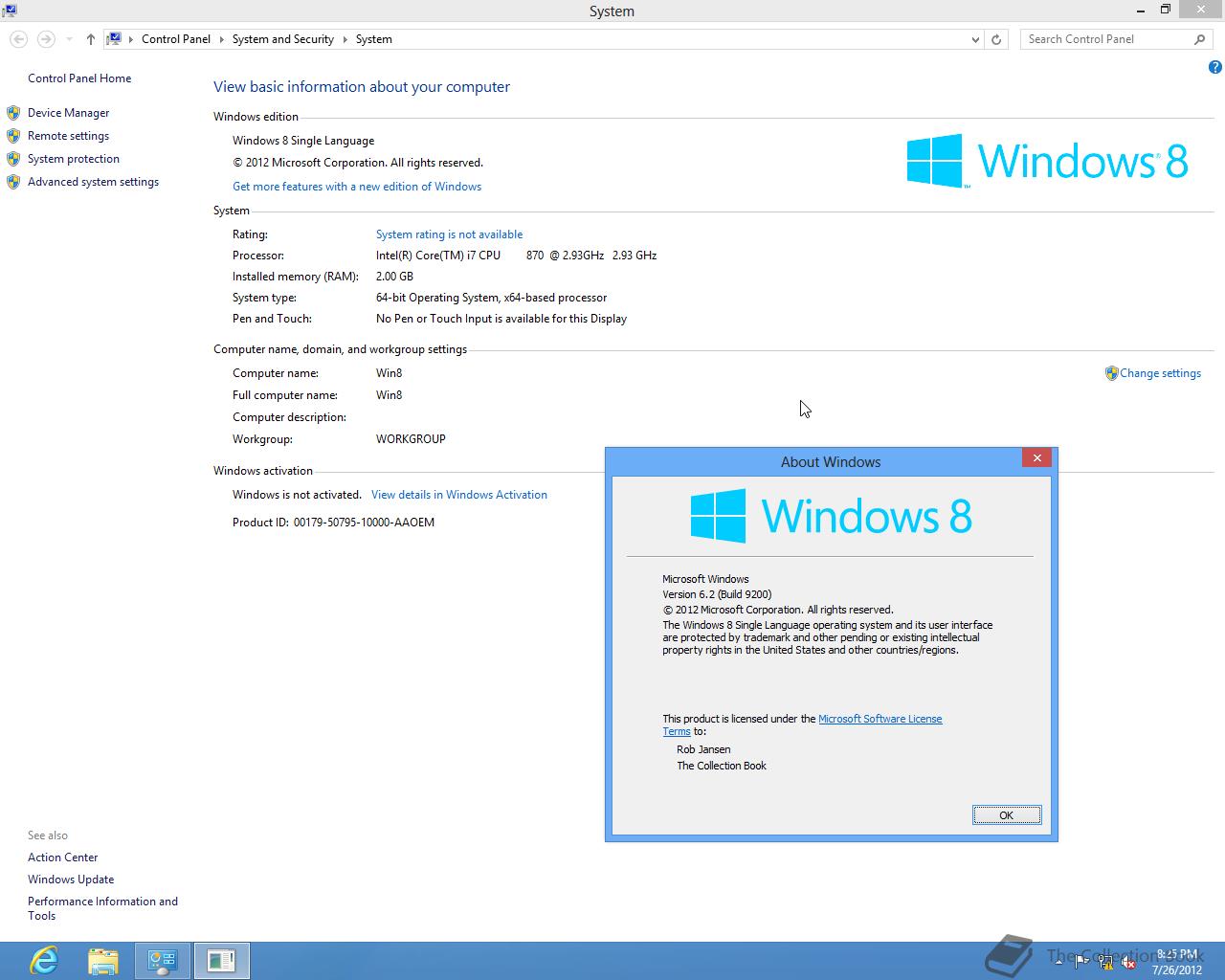Close the About Windows dialog
Viewport: 1225px width, 980px height.
pos(1036,458)
